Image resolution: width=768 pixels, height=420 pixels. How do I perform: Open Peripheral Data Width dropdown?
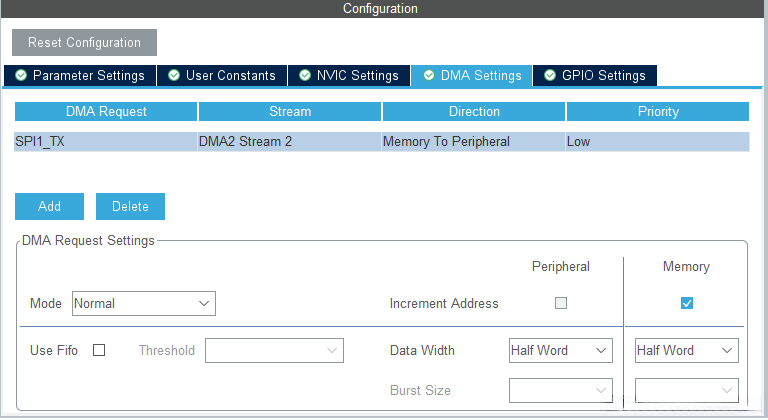pos(560,350)
